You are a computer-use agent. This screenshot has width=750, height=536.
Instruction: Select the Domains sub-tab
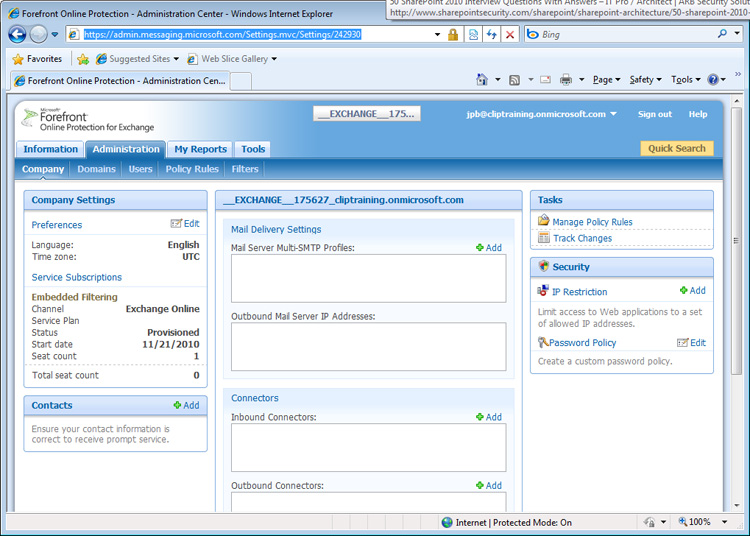coord(97,169)
